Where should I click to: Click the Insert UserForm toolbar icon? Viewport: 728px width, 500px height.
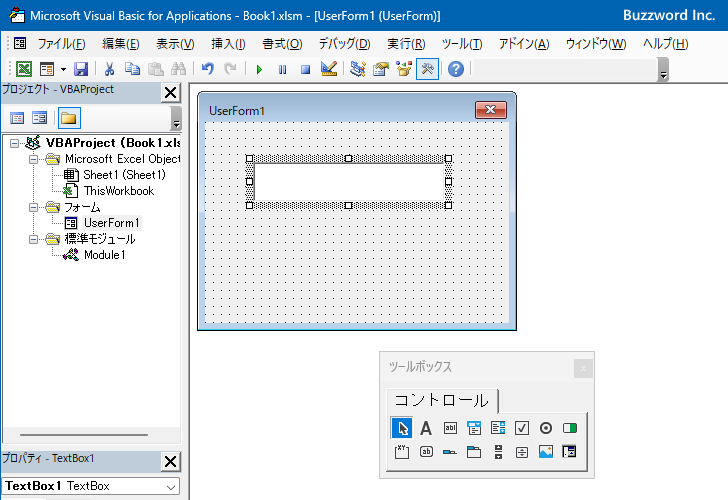(47, 69)
